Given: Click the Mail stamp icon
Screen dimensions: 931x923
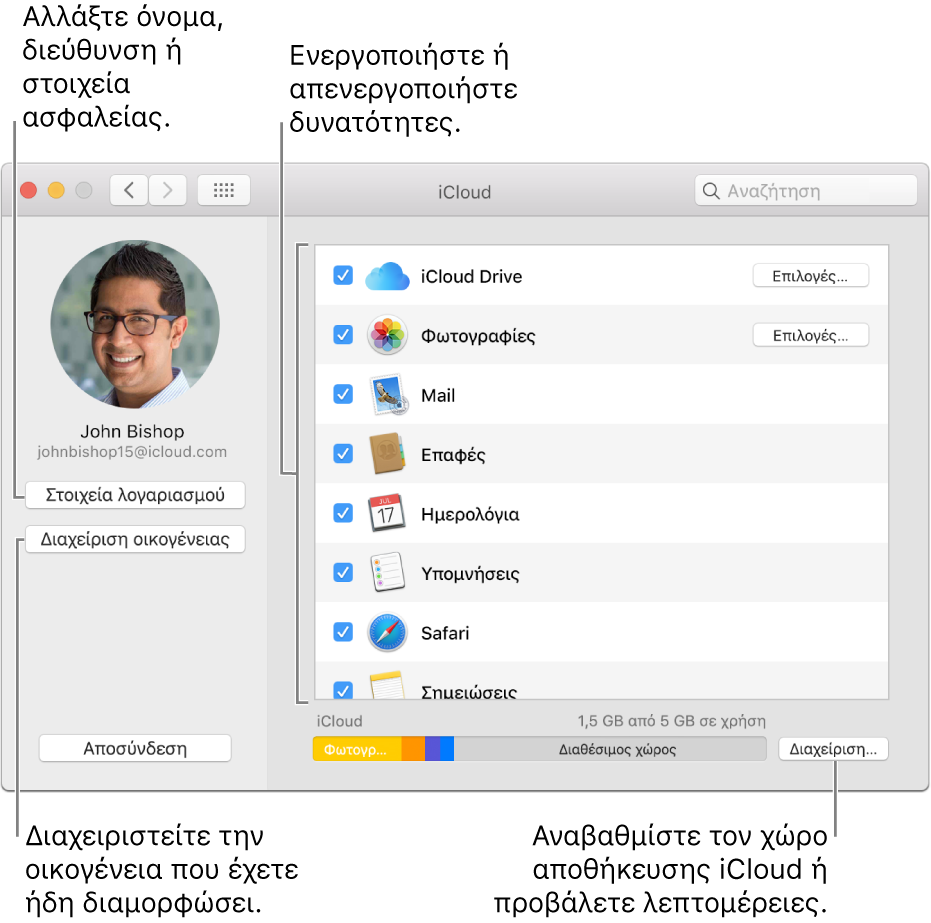Looking at the screenshot, I should [388, 395].
